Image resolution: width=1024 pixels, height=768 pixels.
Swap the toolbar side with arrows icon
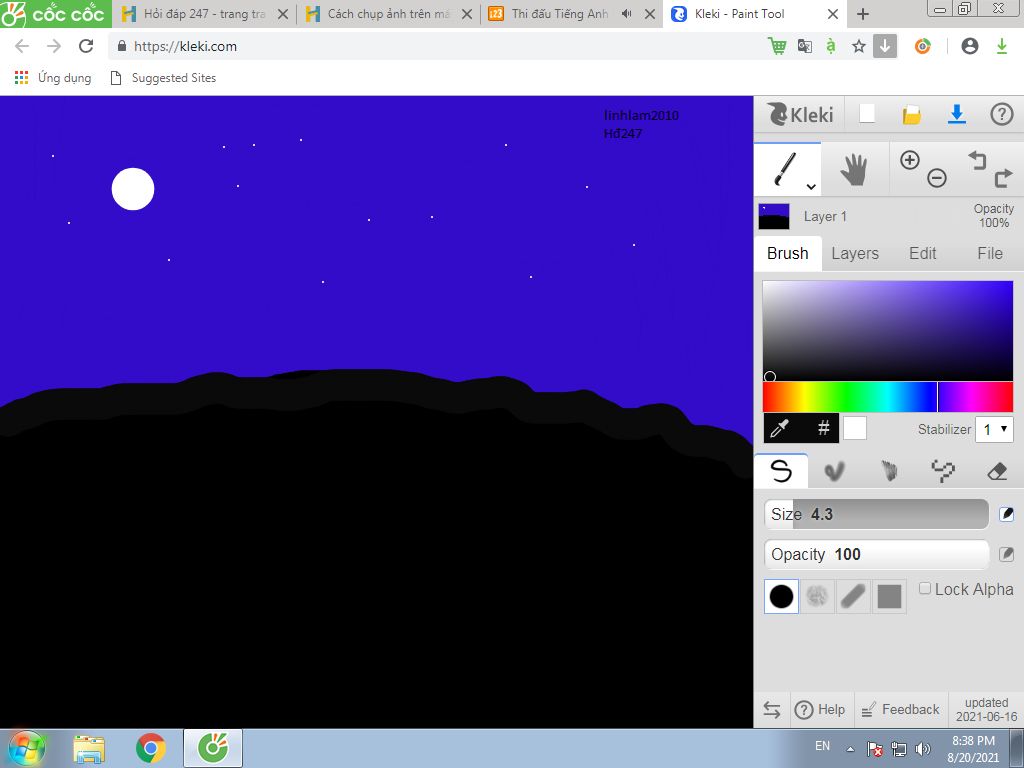(772, 710)
